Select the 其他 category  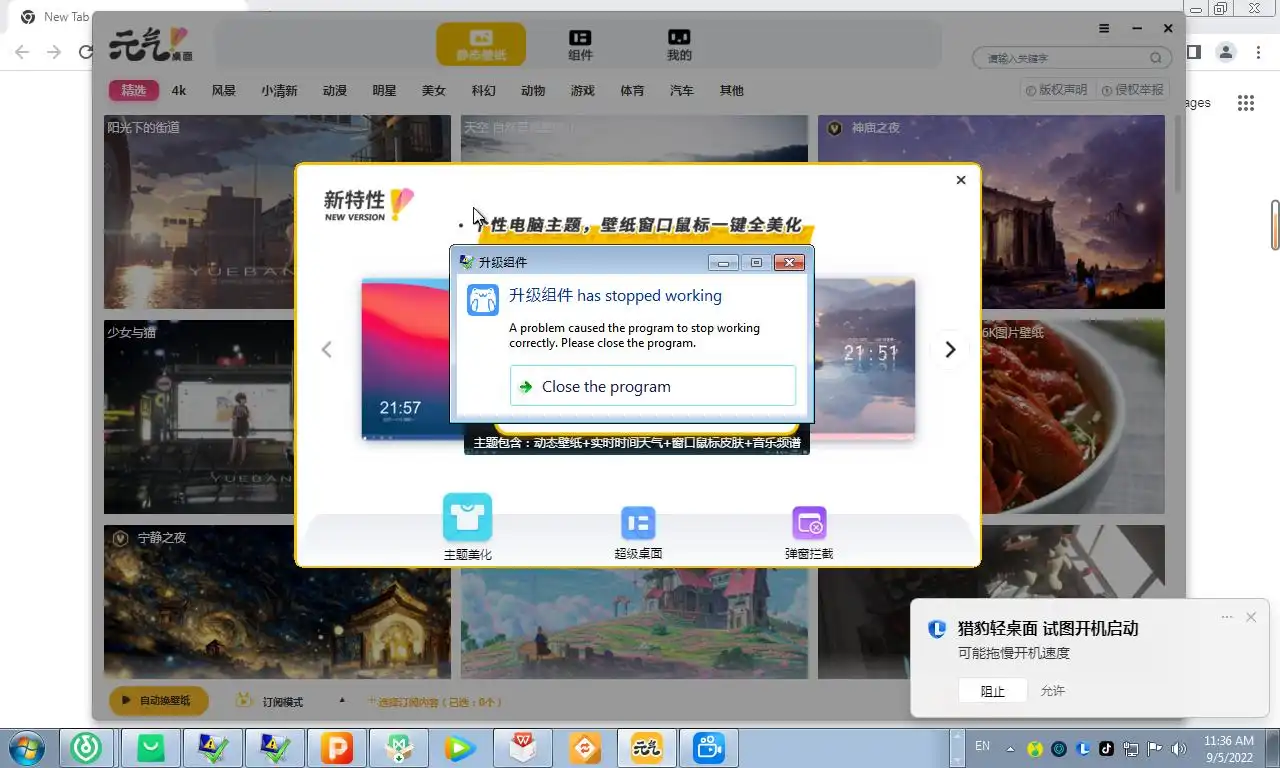click(732, 91)
